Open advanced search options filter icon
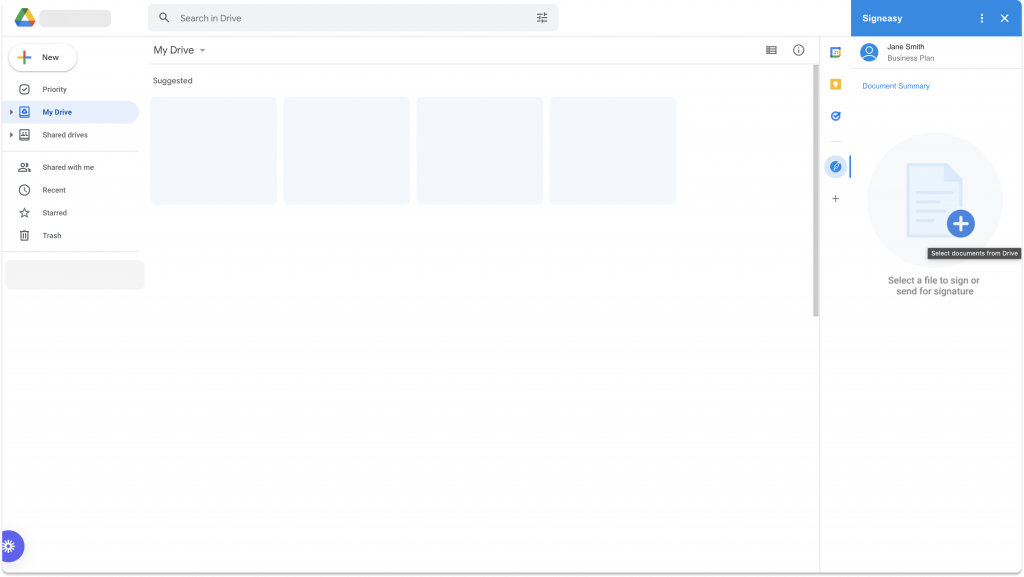Viewport: 1024px width, 577px height. coord(542,17)
